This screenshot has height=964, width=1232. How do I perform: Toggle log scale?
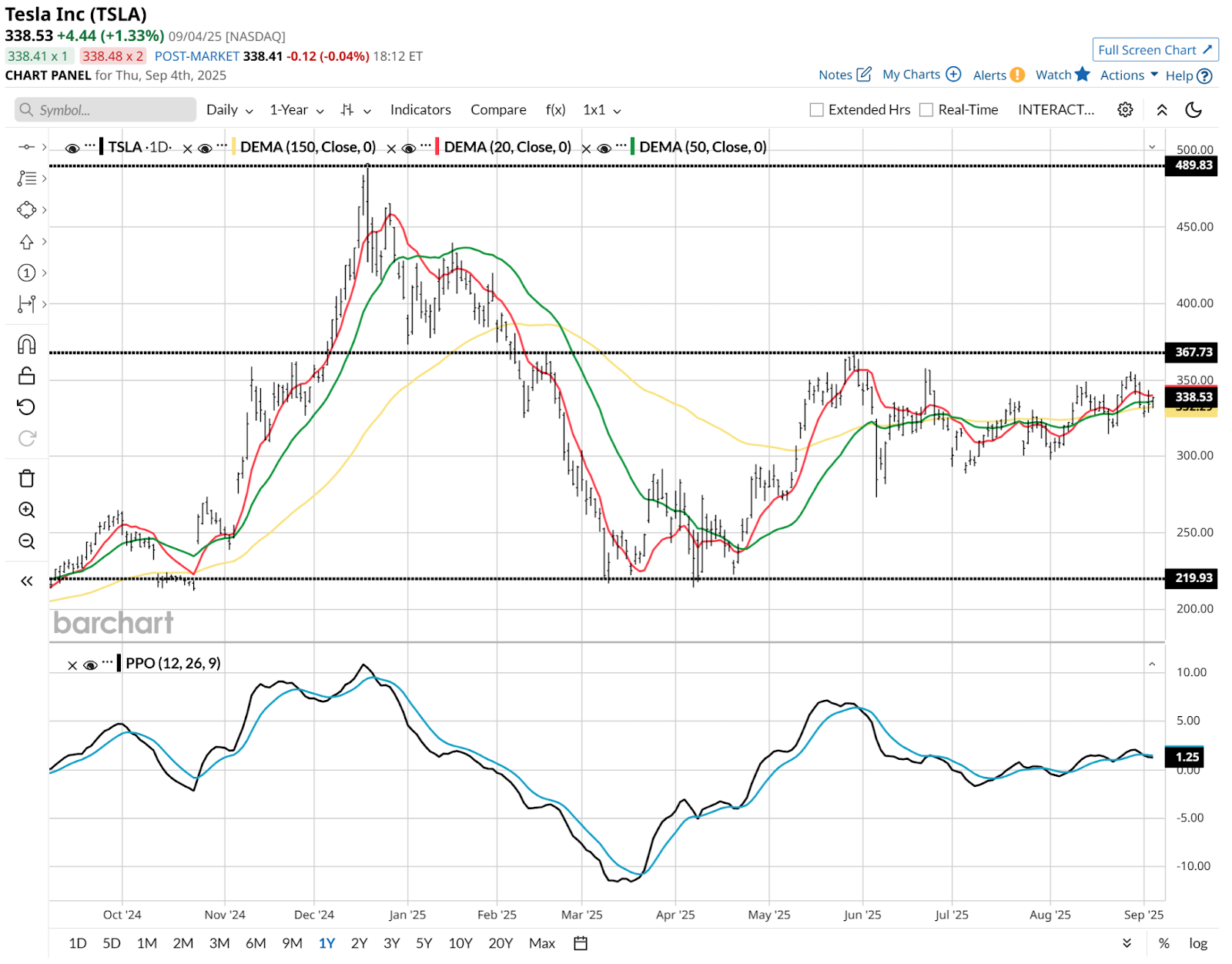[1198, 943]
